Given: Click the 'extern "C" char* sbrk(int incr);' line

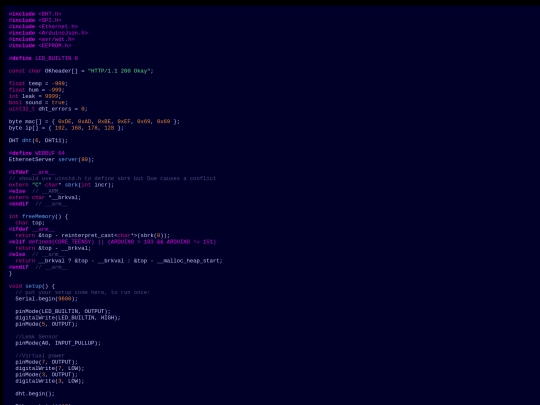Looking at the screenshot, I should (61, 185).
